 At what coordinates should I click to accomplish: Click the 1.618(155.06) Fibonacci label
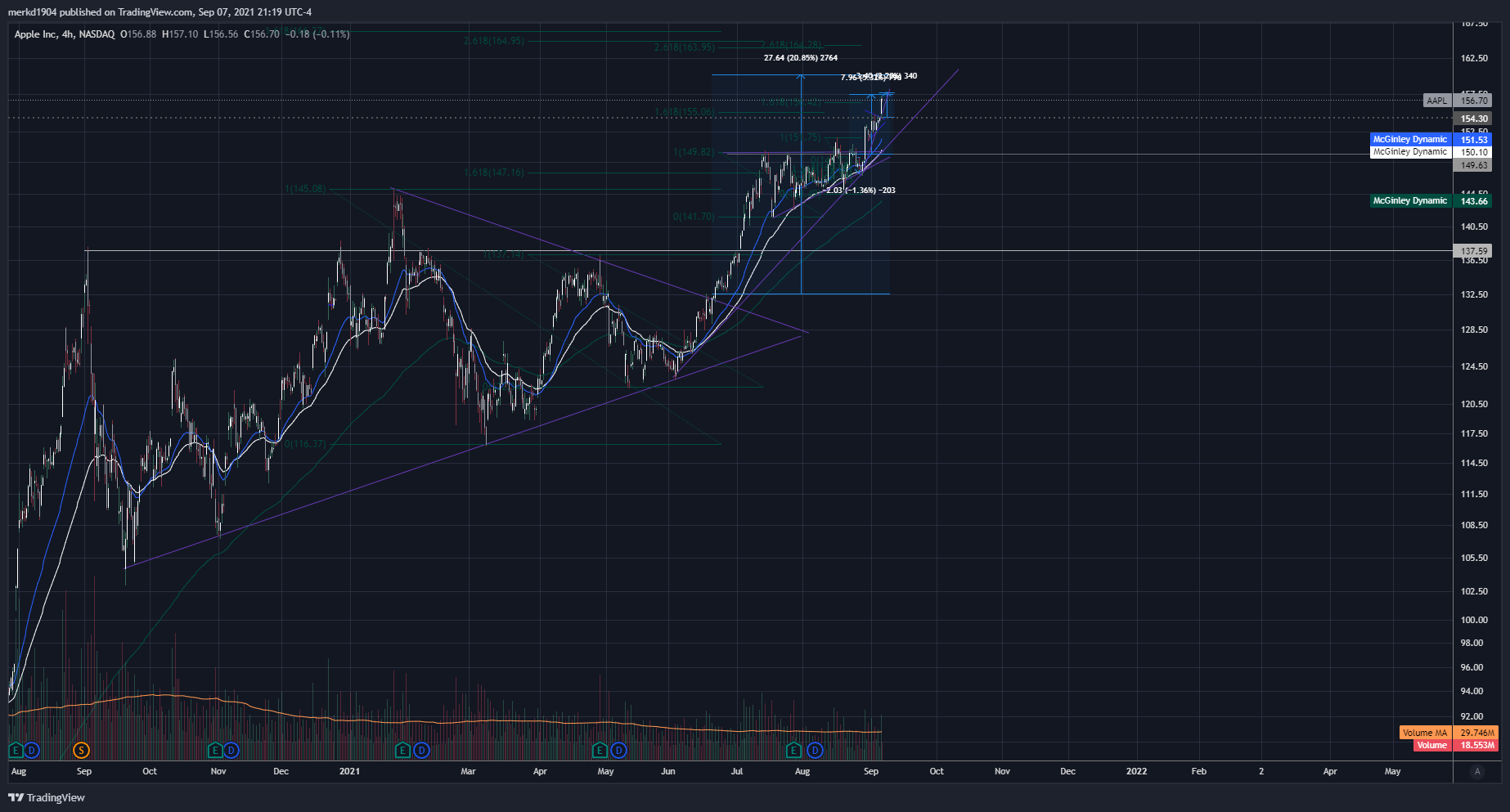coord(685,112)
